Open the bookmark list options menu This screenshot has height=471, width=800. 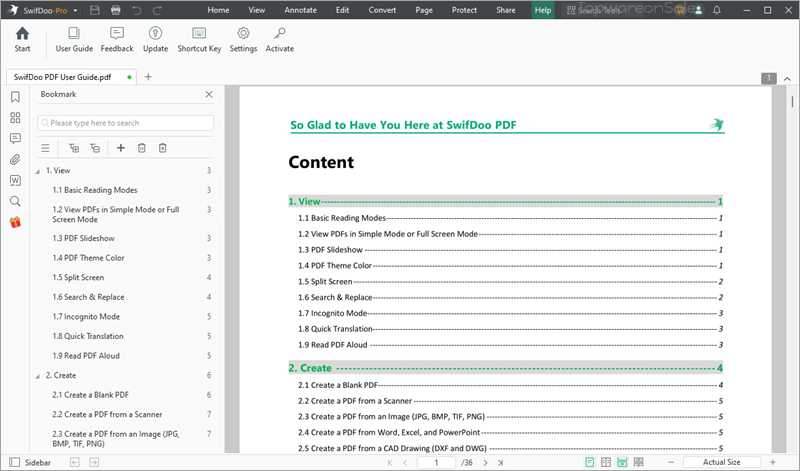pos(45,148)
